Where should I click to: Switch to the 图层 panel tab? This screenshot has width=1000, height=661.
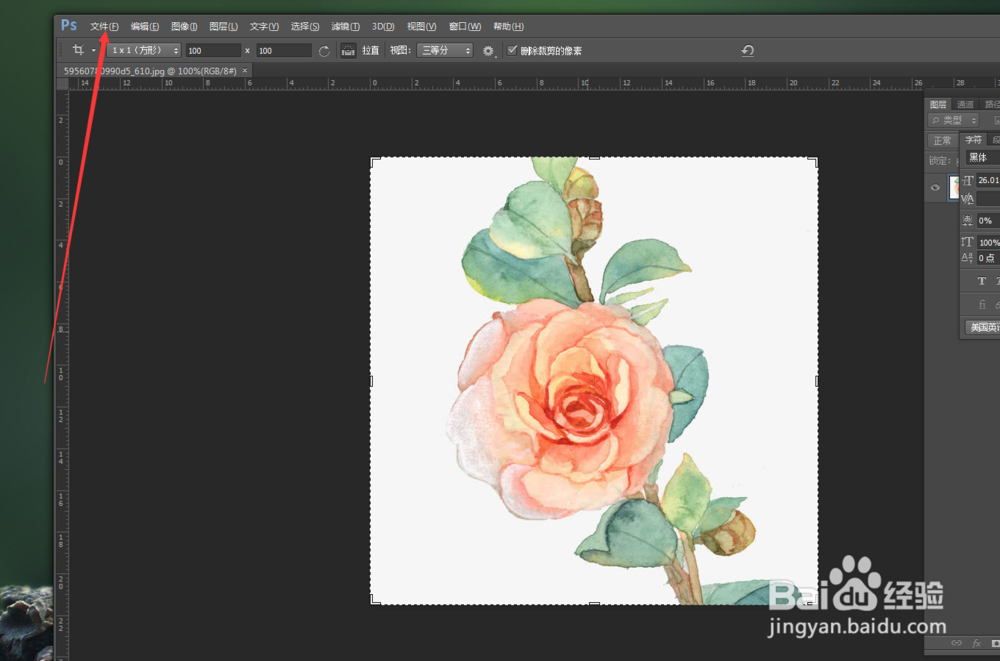pyautogui.click(x=938, y=104)
